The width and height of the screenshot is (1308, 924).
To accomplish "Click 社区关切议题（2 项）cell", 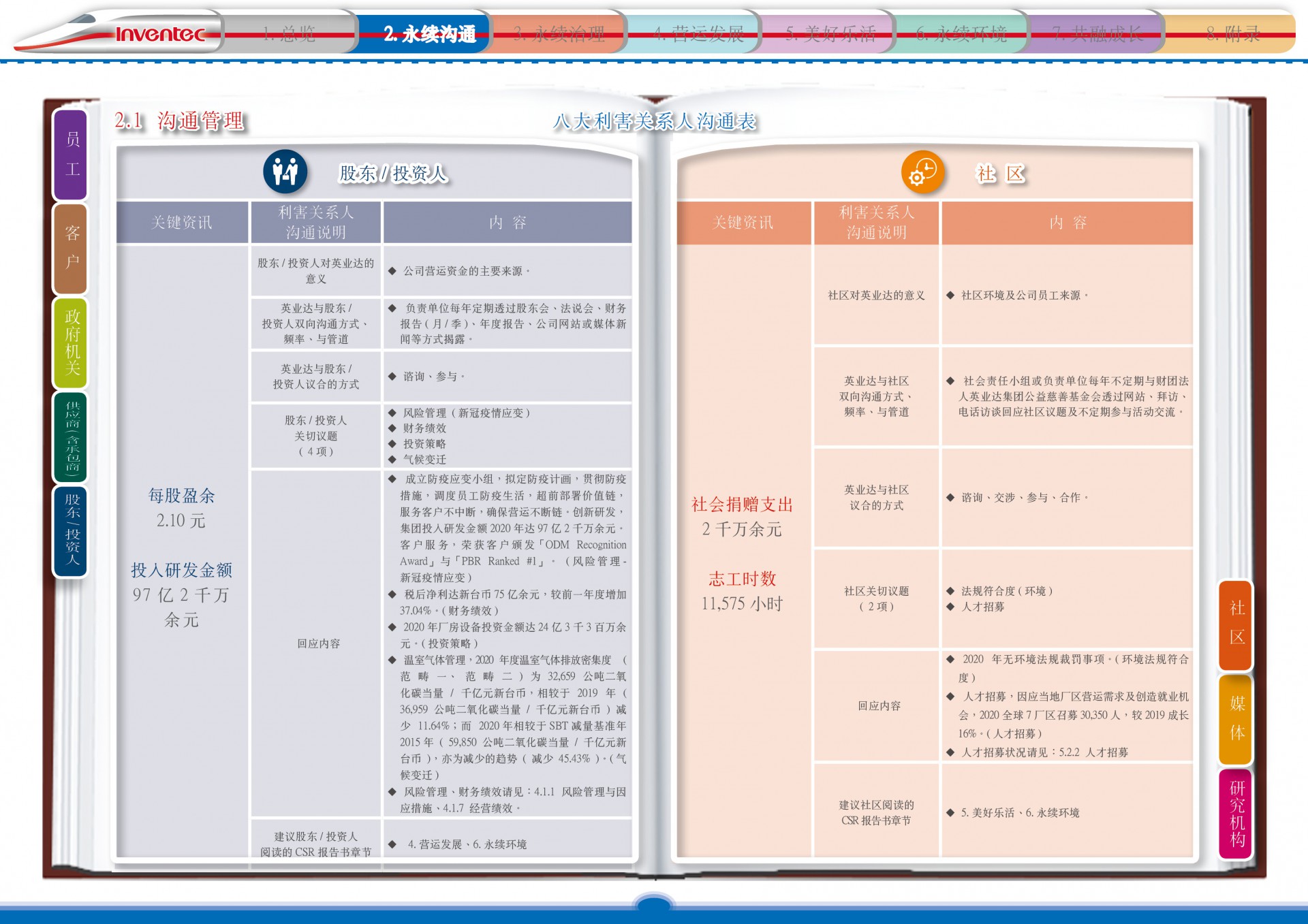I will click(876, 599).
